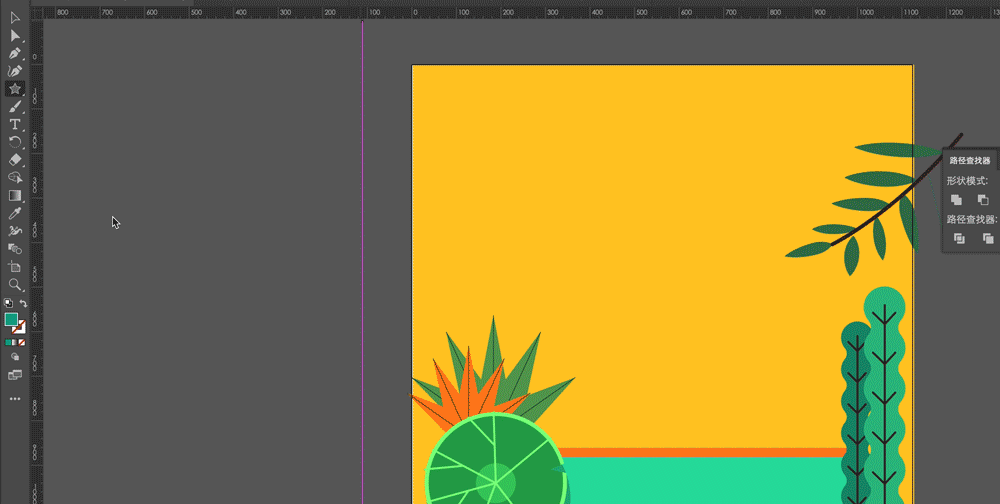Open Edit Toolbar three-dots menu
The height and width of the screenshot is (504, 1000).
(15, 399)
